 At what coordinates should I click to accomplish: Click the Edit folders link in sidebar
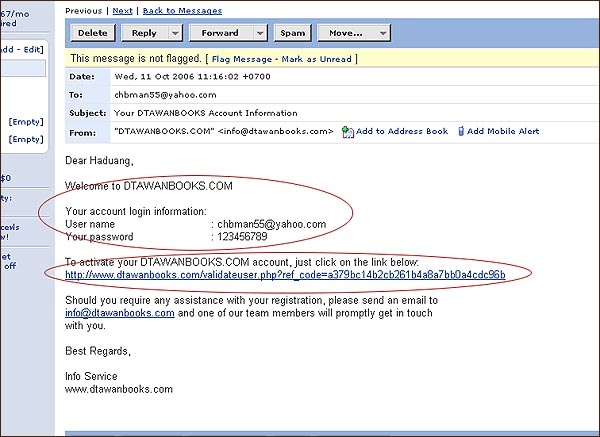coord(33,49)
